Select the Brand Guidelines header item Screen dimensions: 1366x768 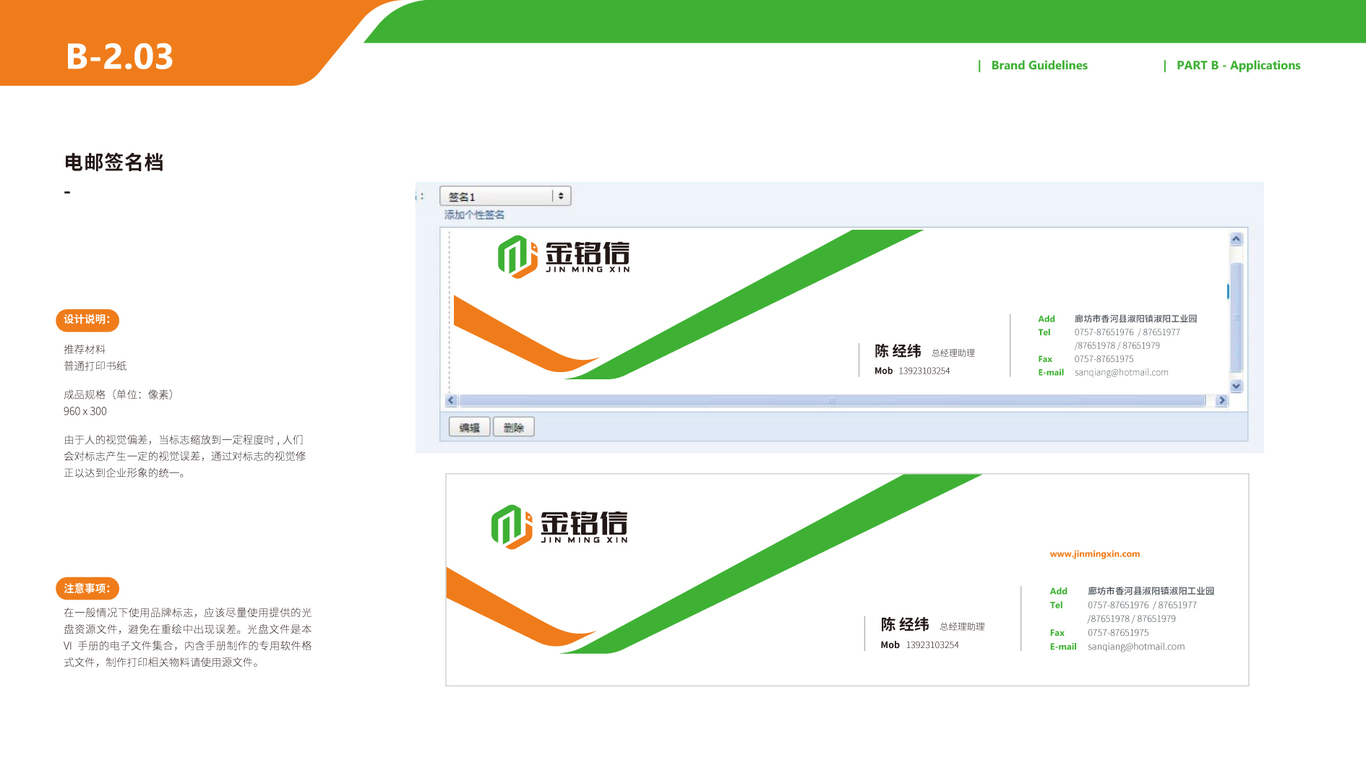(x=1039, y=65)
